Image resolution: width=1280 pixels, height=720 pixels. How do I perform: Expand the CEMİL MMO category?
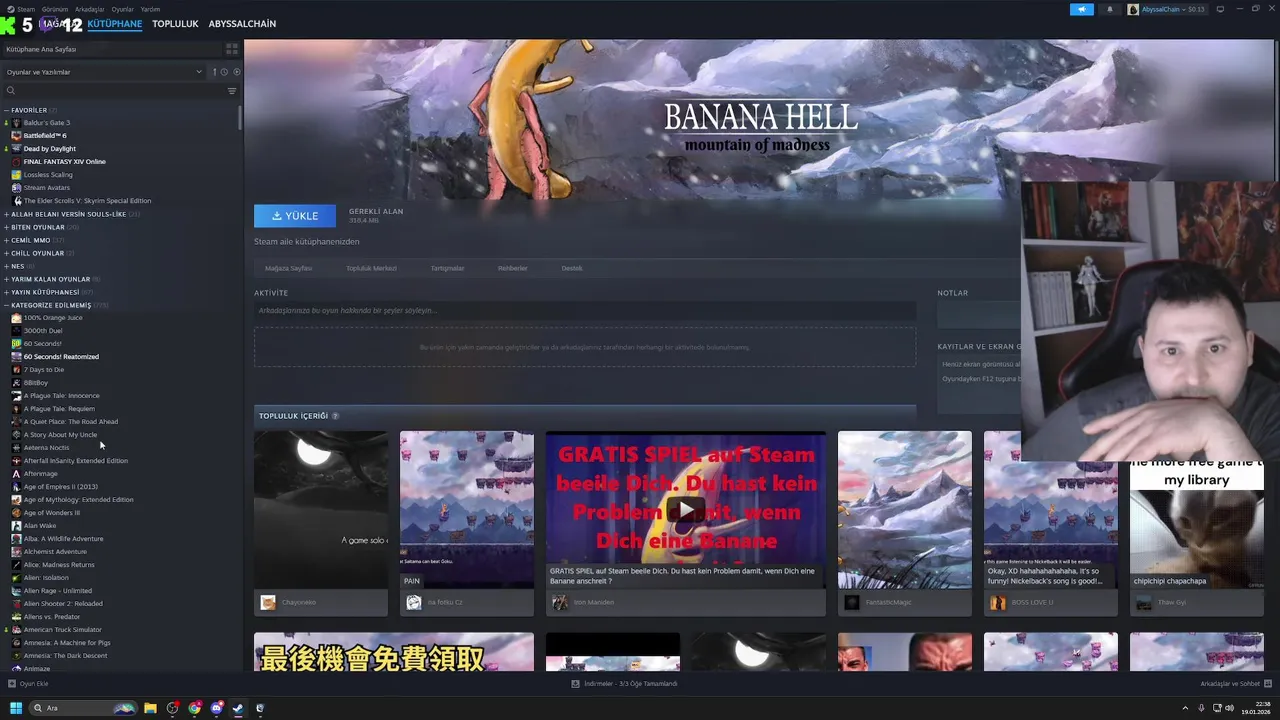[x=6, y=240]
